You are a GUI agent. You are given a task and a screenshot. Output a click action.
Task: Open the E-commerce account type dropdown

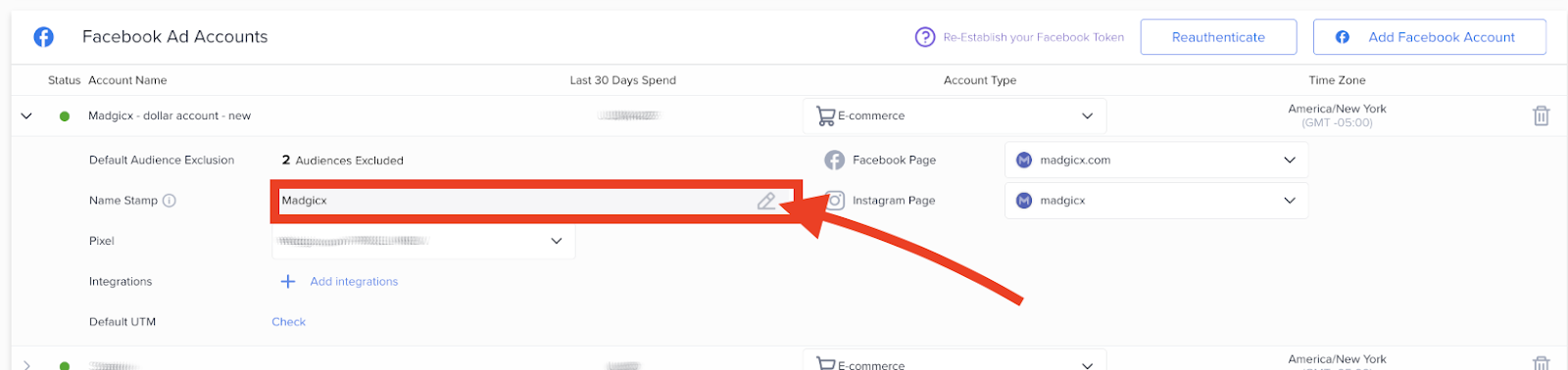(x=955, y=116)
